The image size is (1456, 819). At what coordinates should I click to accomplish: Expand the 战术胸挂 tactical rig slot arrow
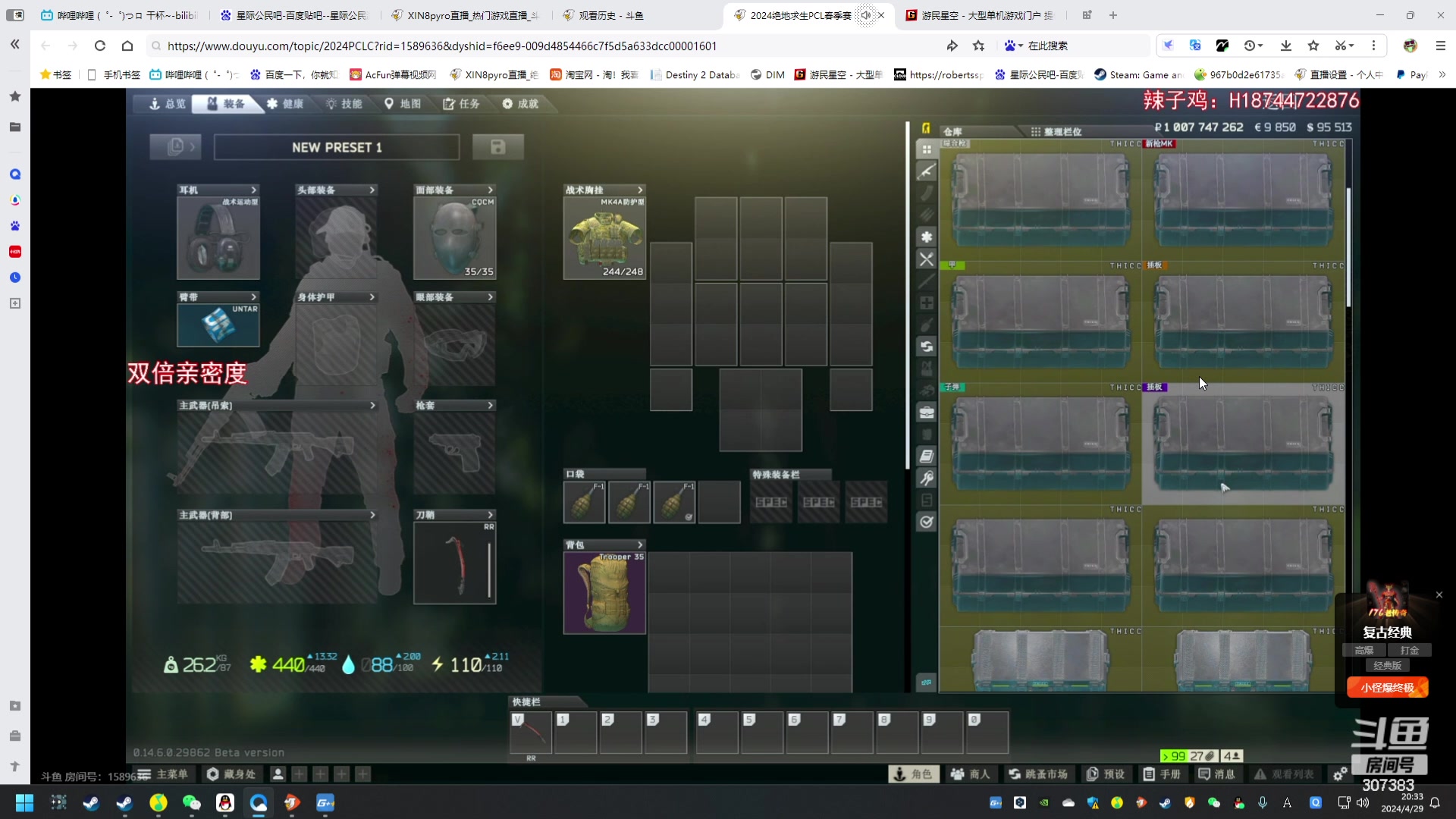(x=640, y=190)
